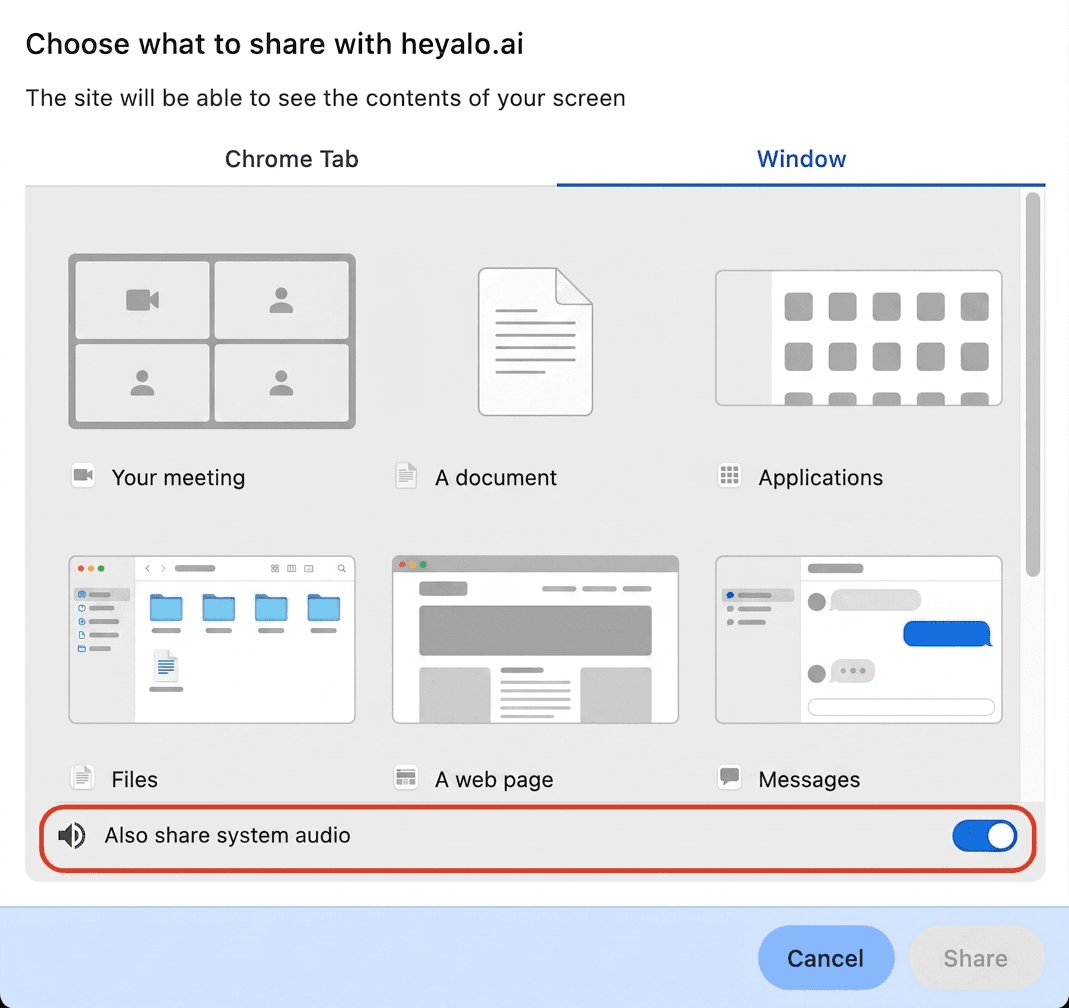Click the browser icon beside A web page

[406, 777]
